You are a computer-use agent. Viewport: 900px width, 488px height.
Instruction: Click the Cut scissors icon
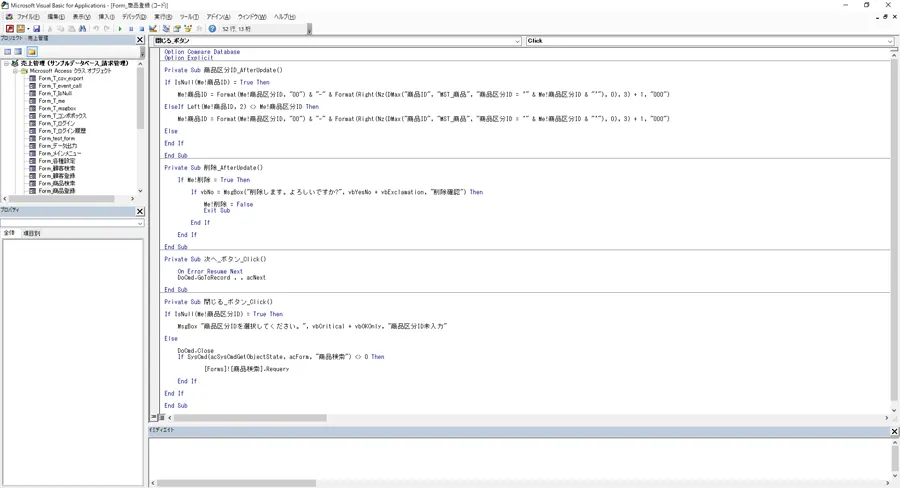point(50,29)
